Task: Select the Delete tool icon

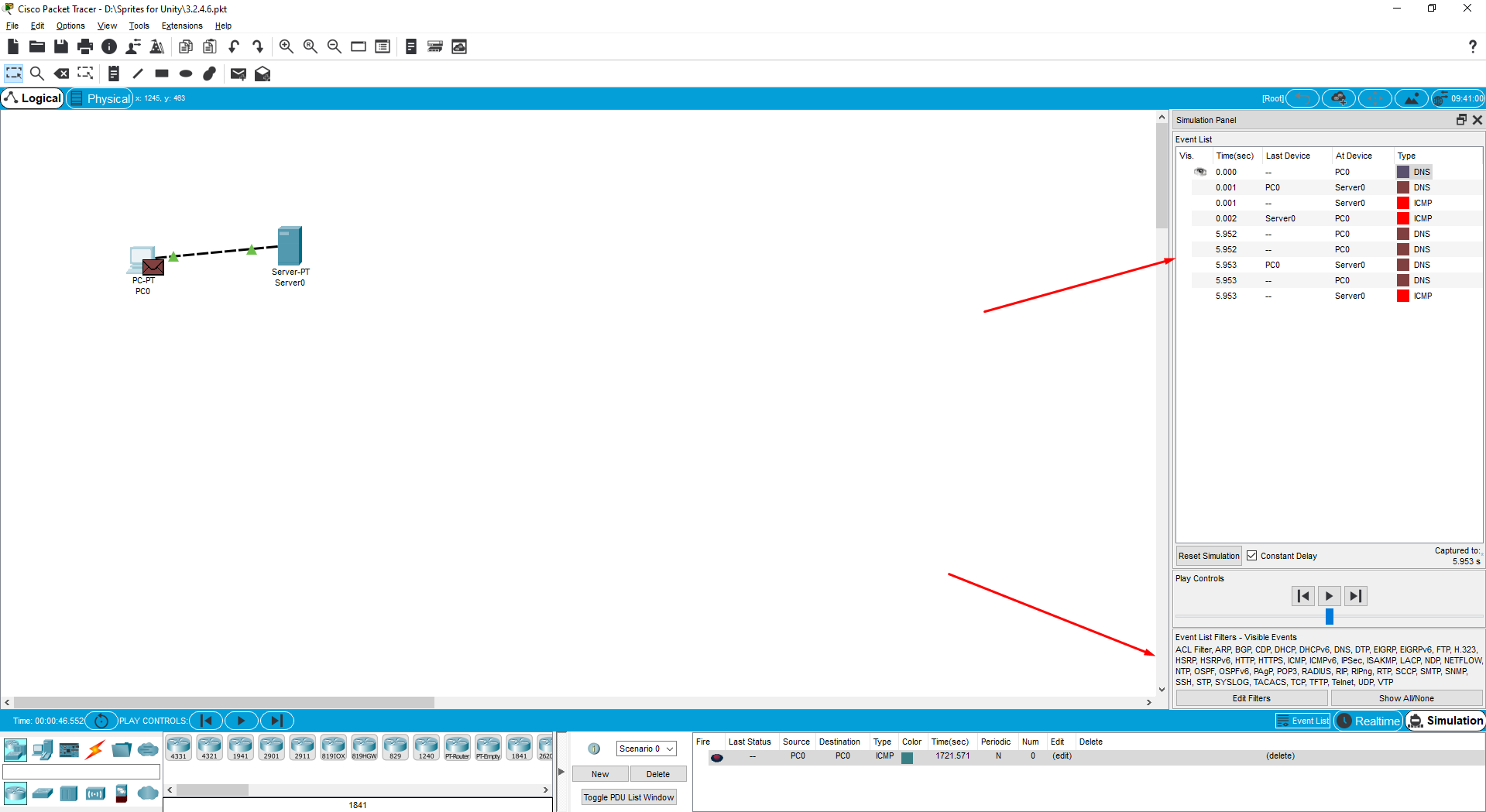Action: click(61, 74)
